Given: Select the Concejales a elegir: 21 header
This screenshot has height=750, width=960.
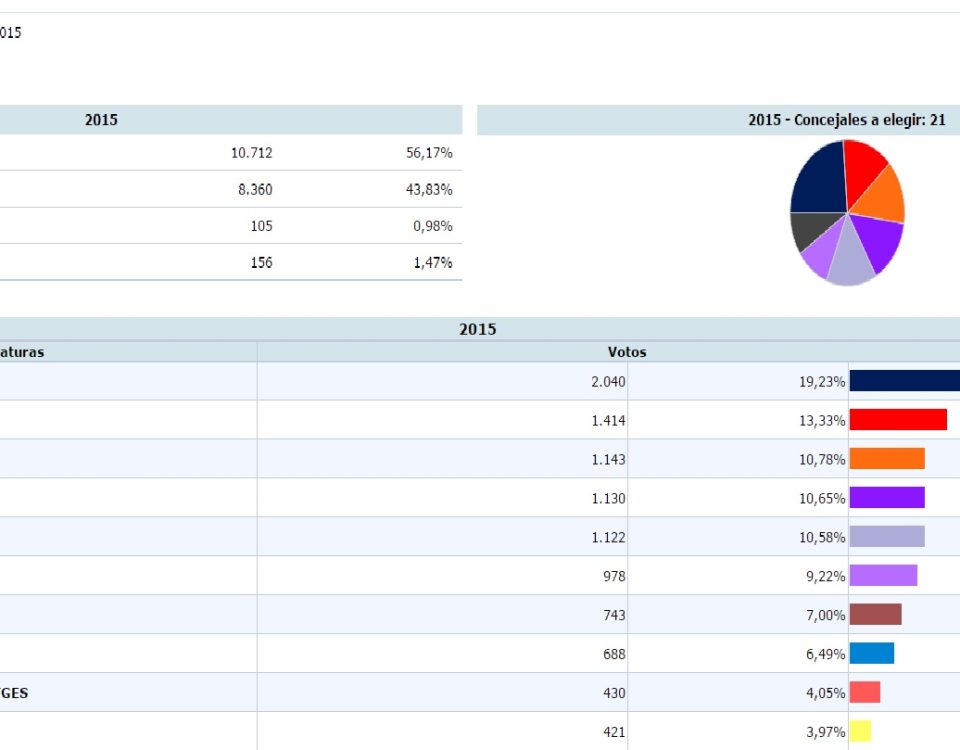Looking at the screenshot, I should click(846, 120).
